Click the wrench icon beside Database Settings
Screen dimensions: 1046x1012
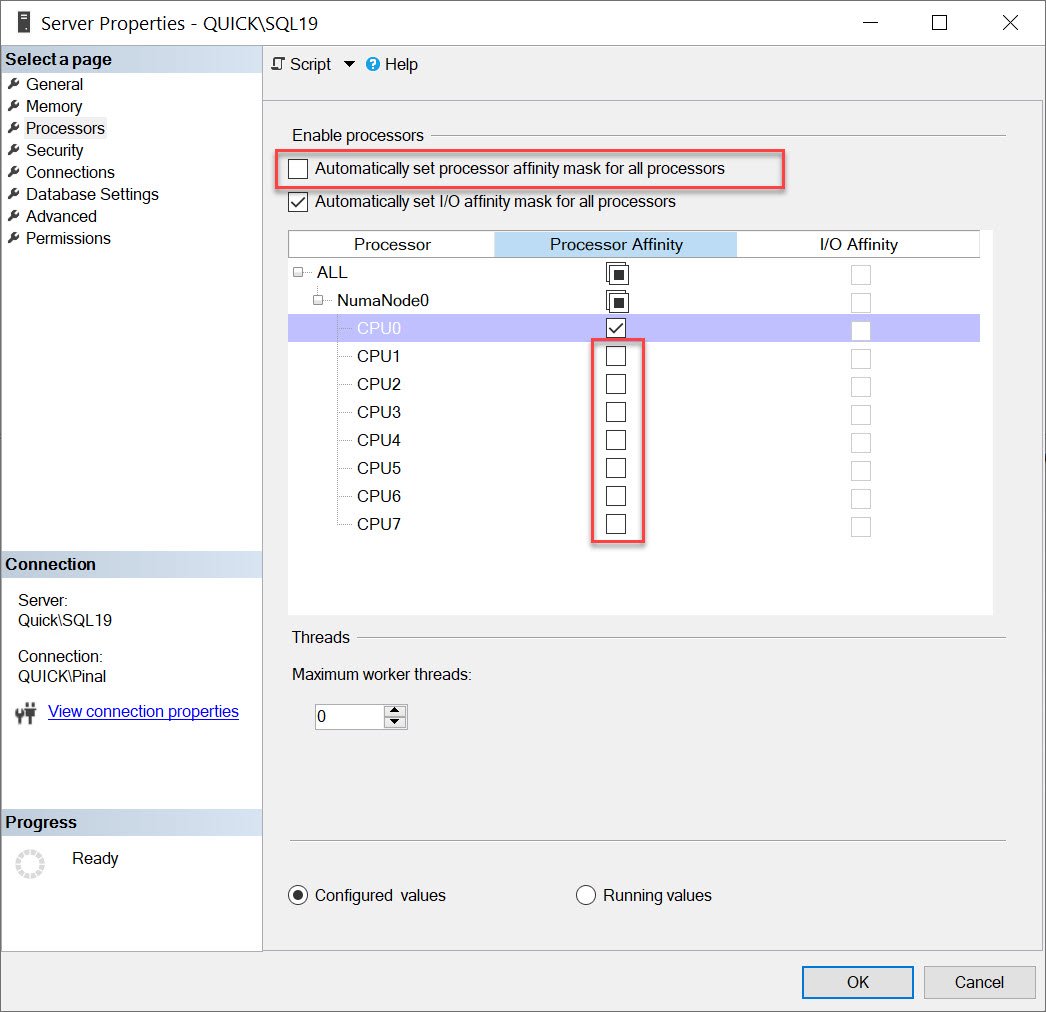pos(14,194)
